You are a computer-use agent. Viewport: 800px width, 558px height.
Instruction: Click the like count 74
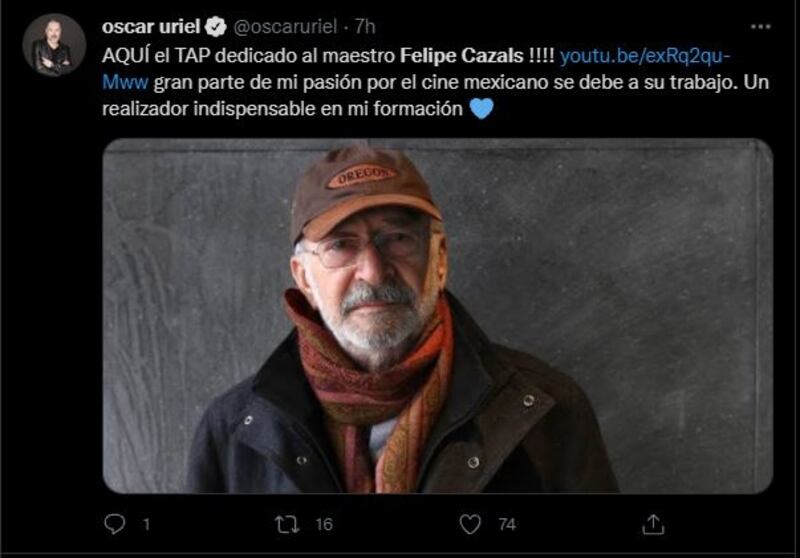click(x=507, y=524)
